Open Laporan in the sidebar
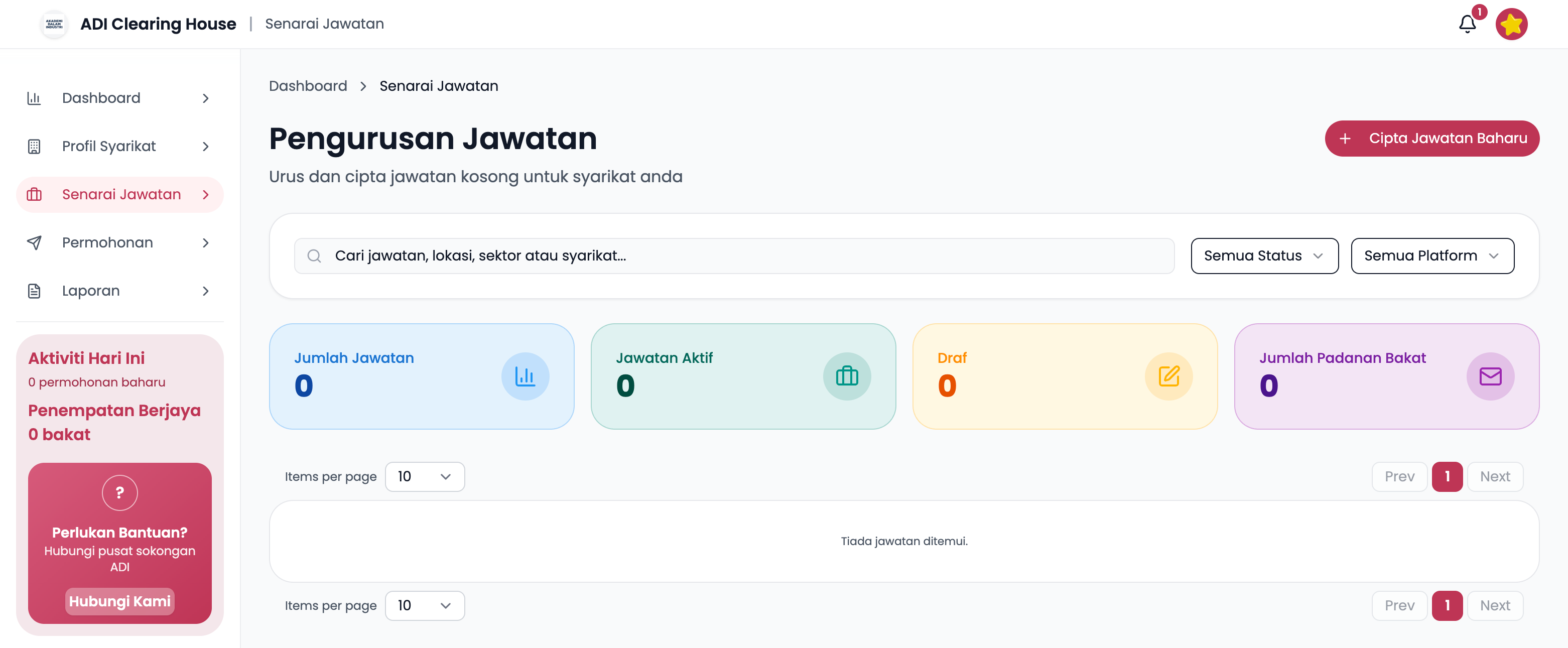 tap(91, 291)
